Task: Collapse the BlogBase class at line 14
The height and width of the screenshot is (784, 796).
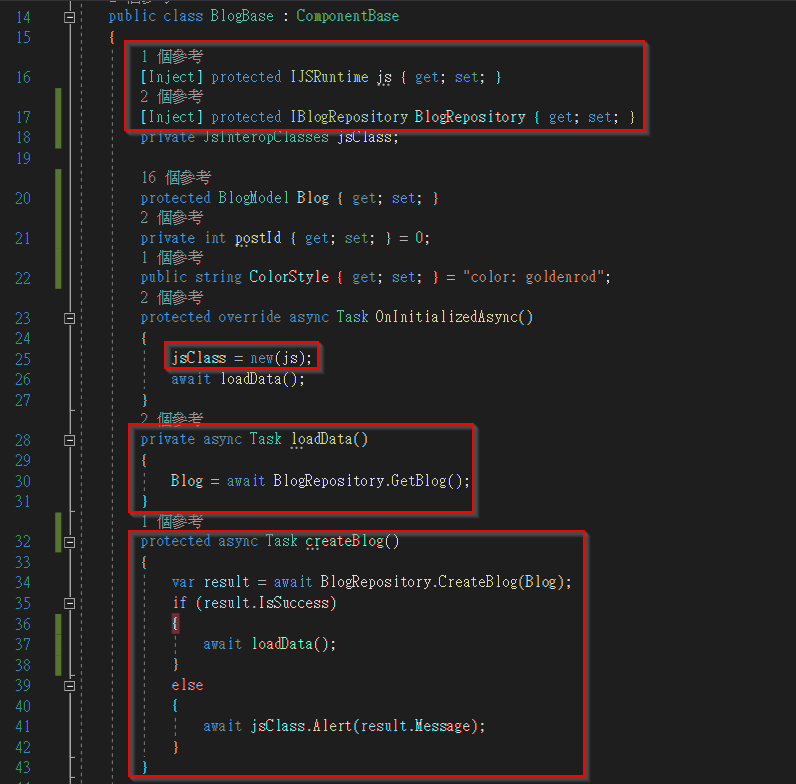Action: pyautogui.click(x=70, y=18)
